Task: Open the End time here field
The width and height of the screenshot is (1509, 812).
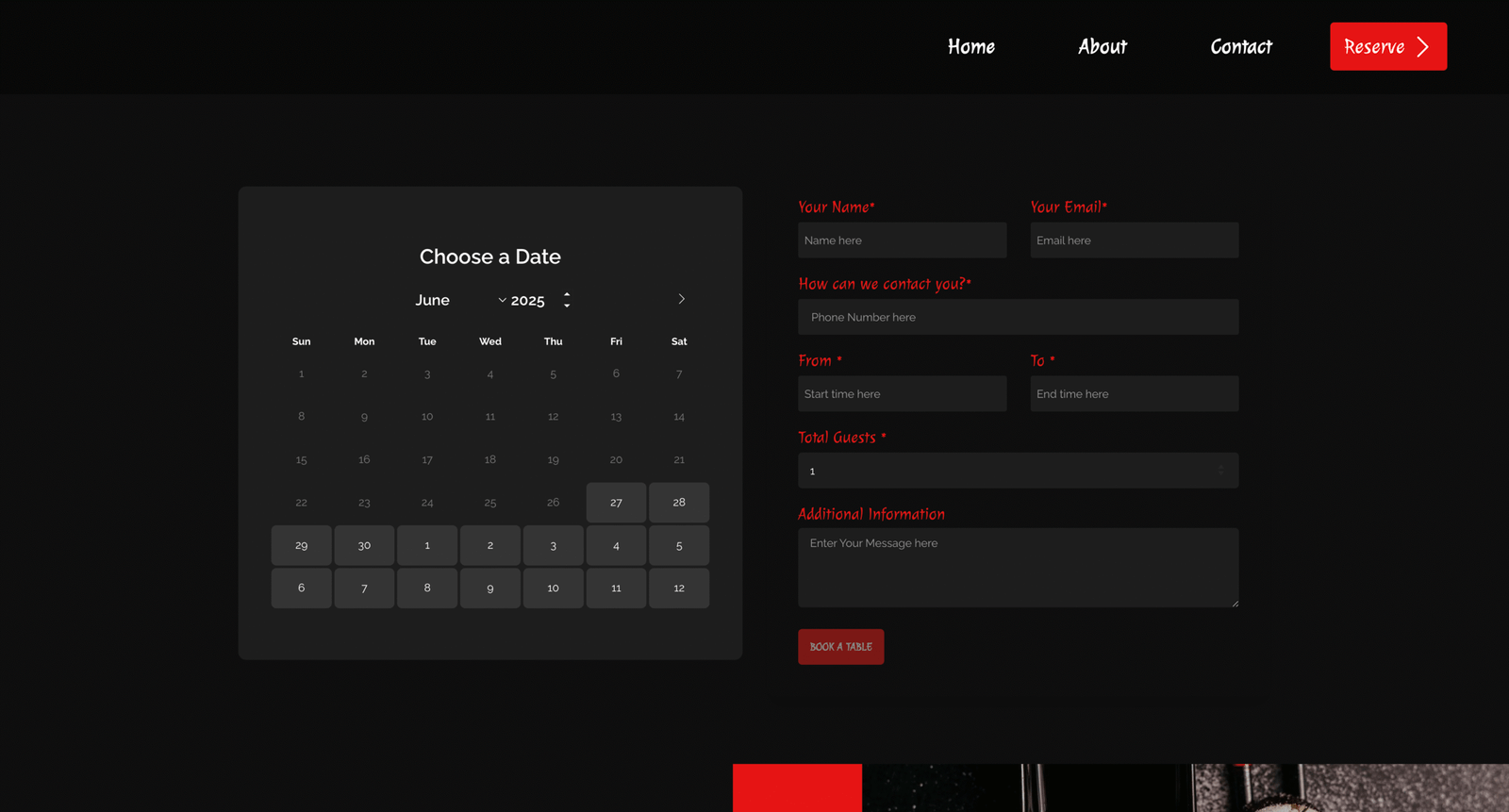Action: (x=1134, y=394)
